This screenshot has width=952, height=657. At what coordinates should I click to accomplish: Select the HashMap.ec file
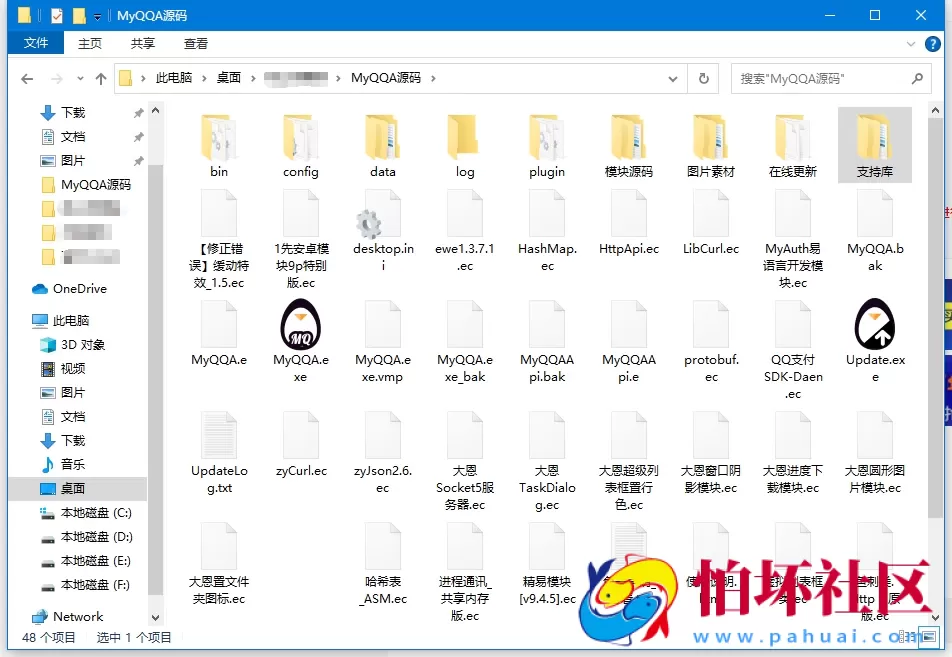tap(546, 223)
